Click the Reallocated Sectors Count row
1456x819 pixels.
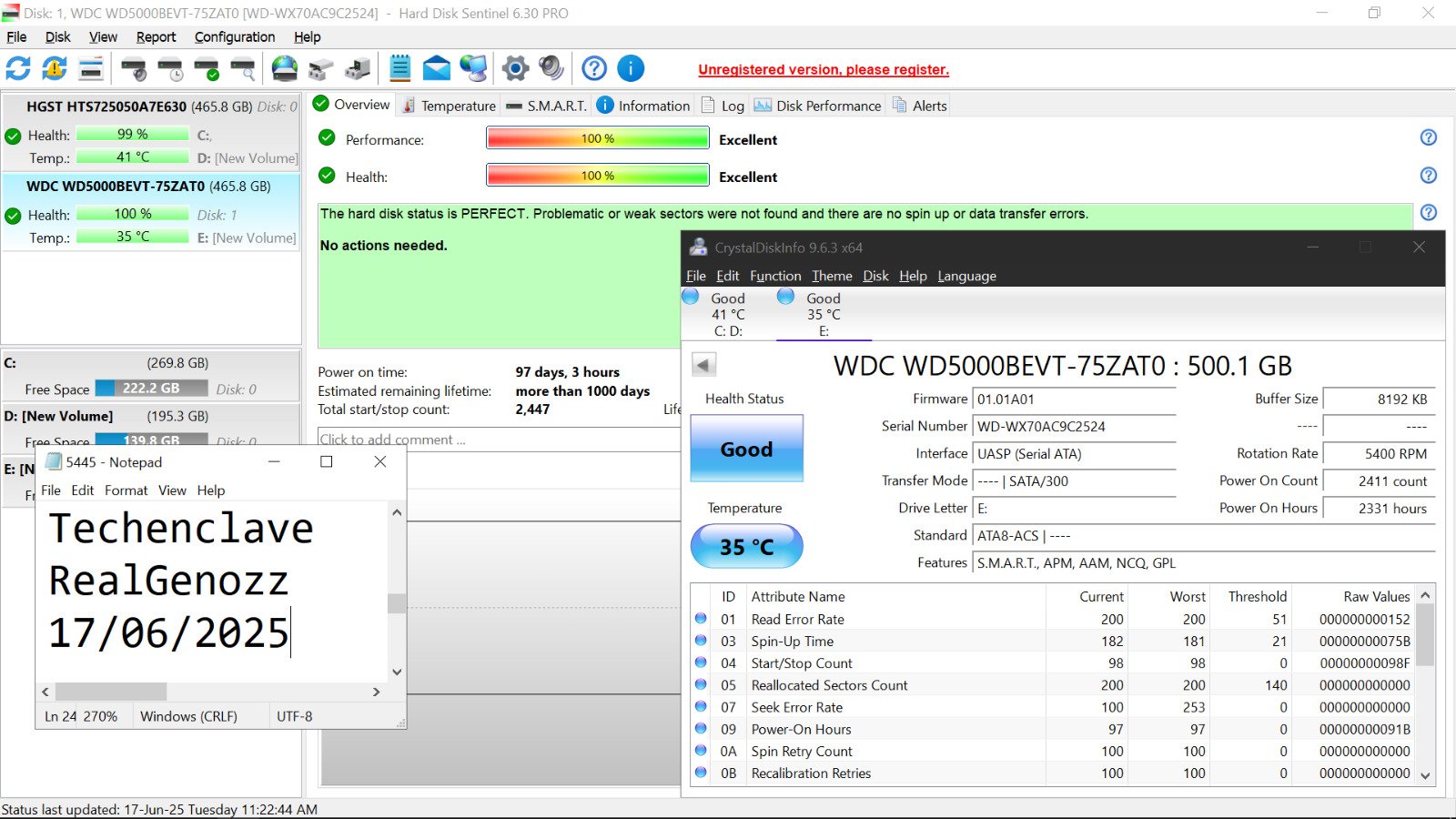coord(1051,685)
